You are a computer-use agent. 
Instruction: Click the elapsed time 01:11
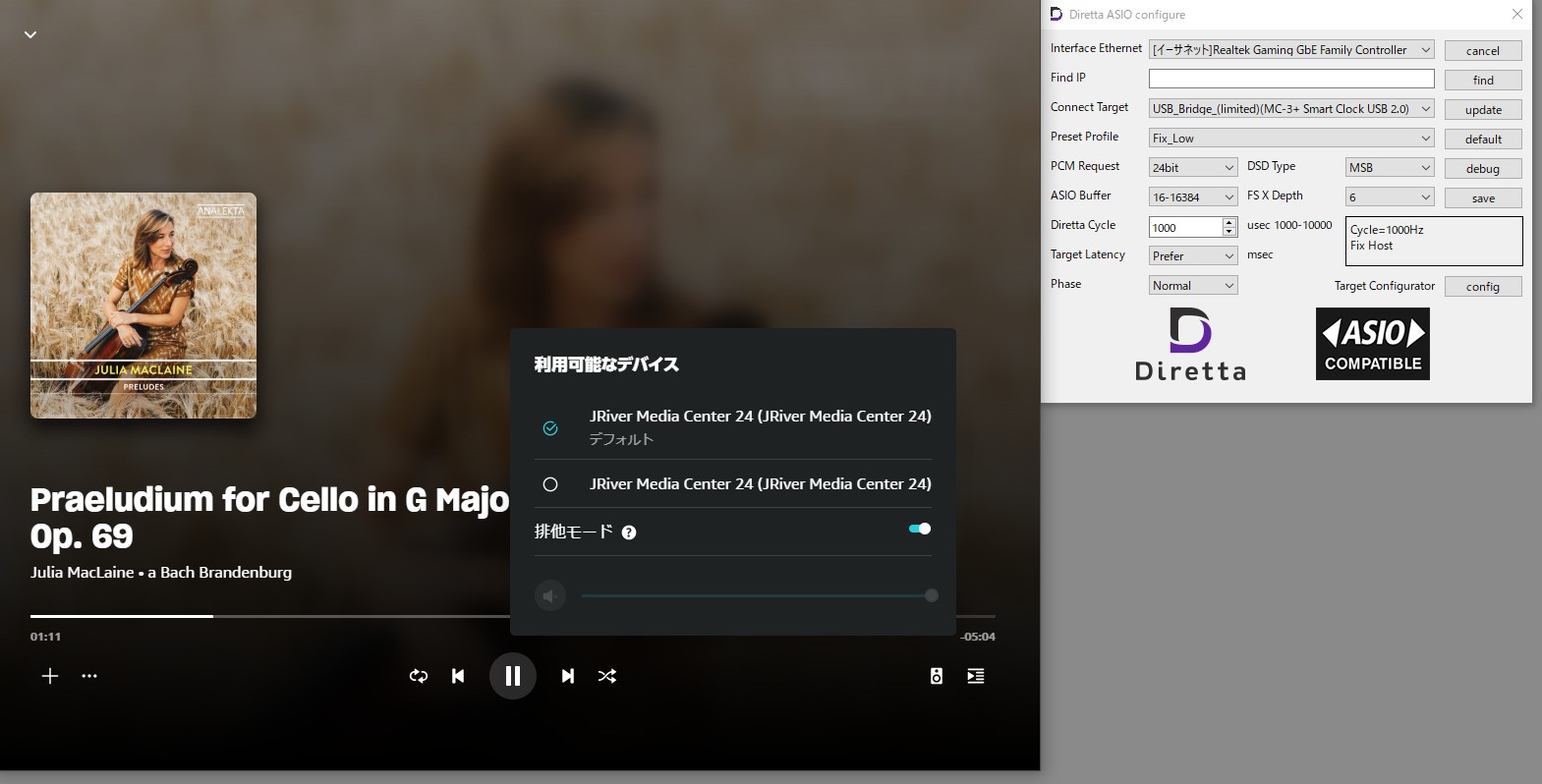(45, 637)
